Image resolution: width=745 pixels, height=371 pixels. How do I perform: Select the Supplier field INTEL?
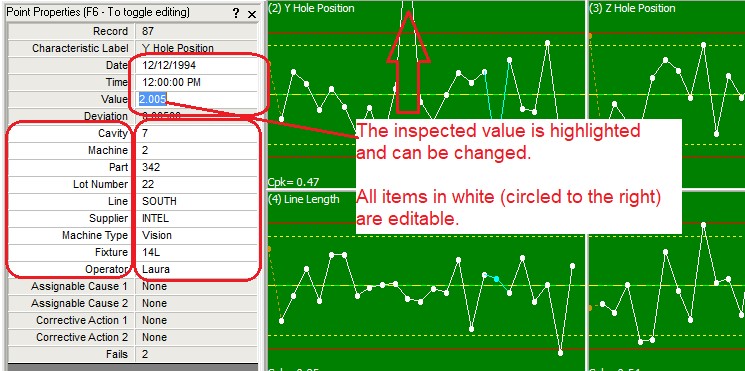tap(197, 218)
